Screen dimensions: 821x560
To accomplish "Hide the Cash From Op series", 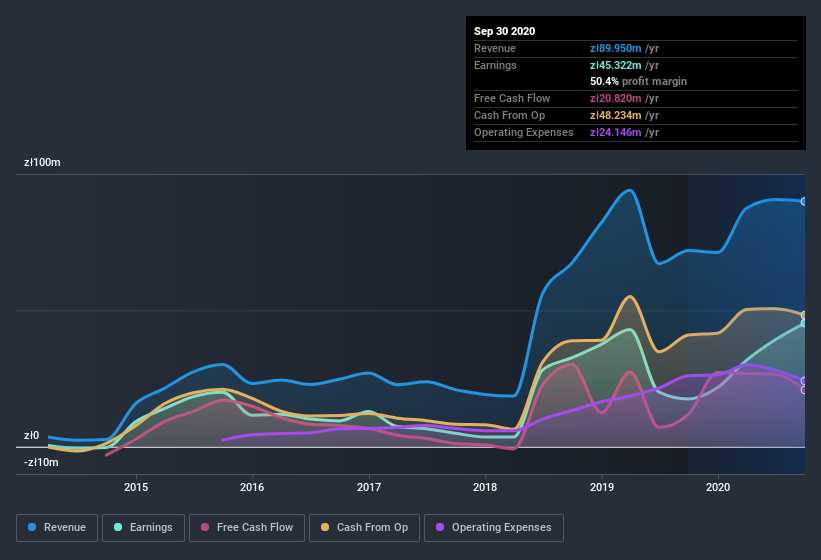I will pyautogui.click(x=364, y=528).
